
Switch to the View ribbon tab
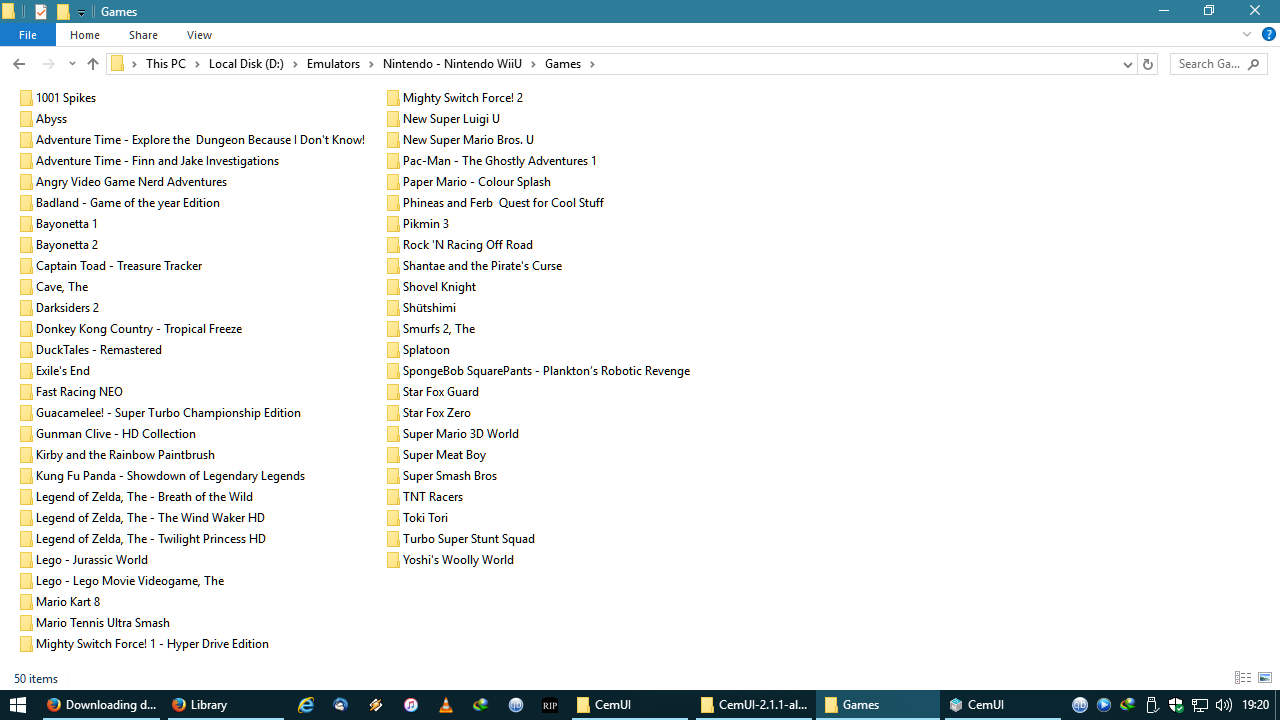[x=199, y=35]
